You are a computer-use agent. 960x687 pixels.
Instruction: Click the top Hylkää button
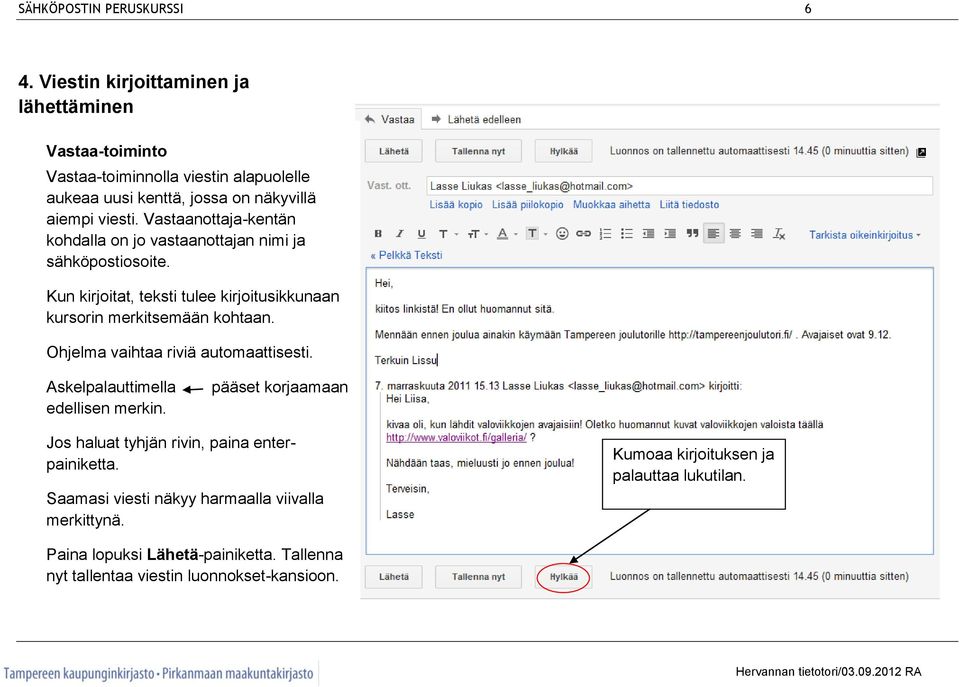coord(563,151)
